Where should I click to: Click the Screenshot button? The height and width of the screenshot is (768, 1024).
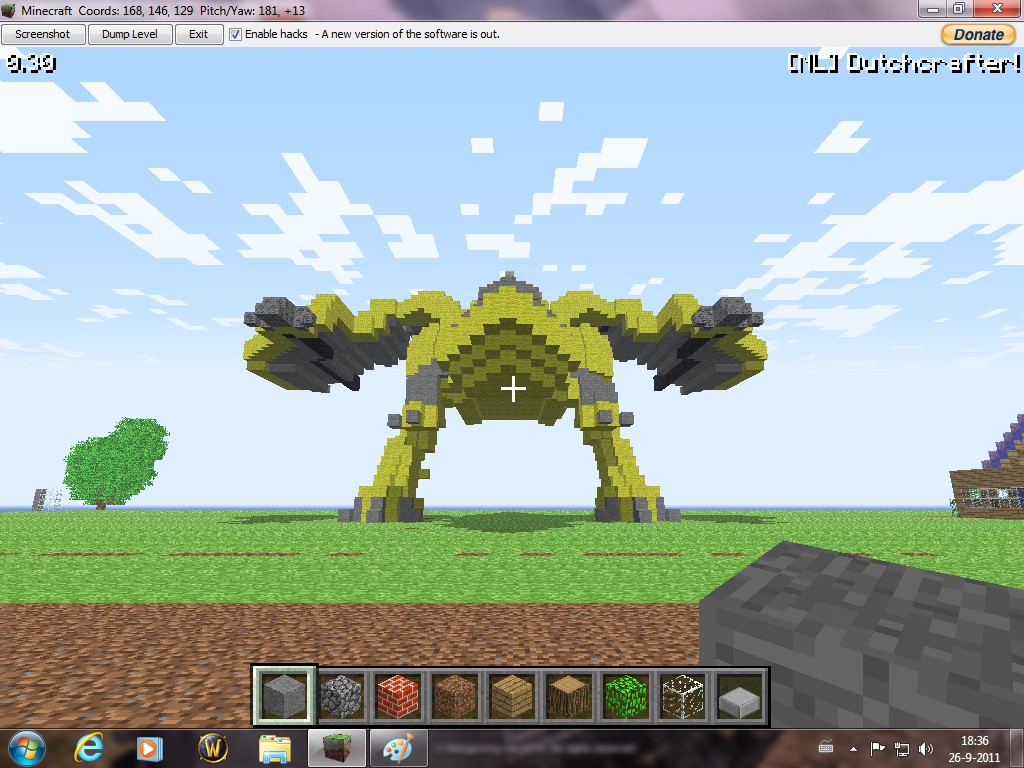tap(42, 34)
